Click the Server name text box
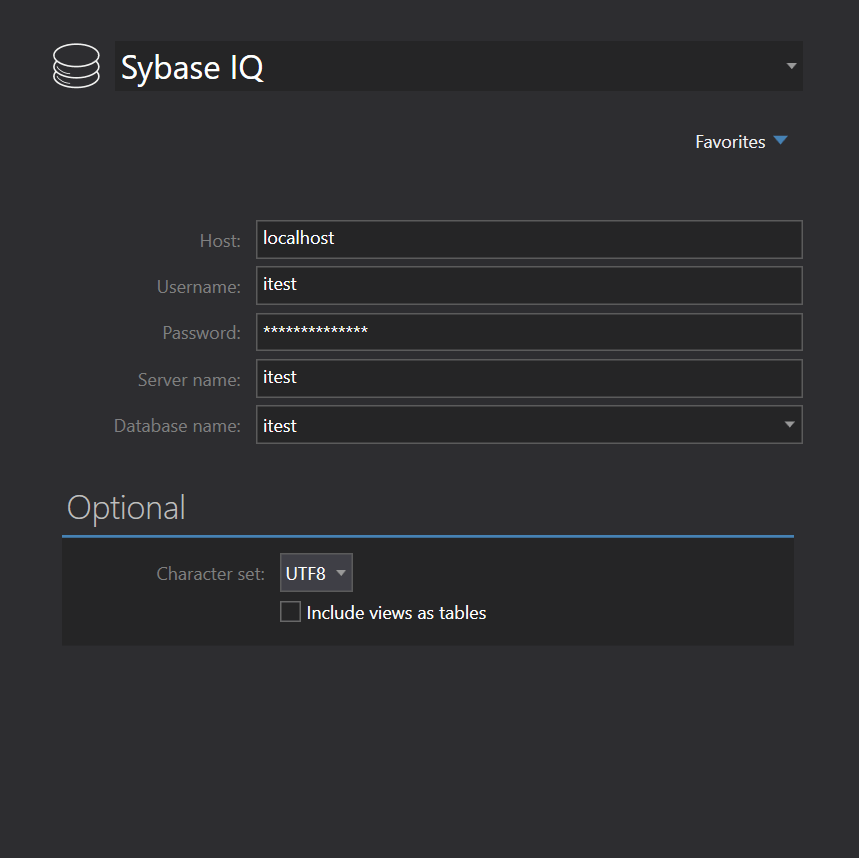 click(x=528, y=378)
